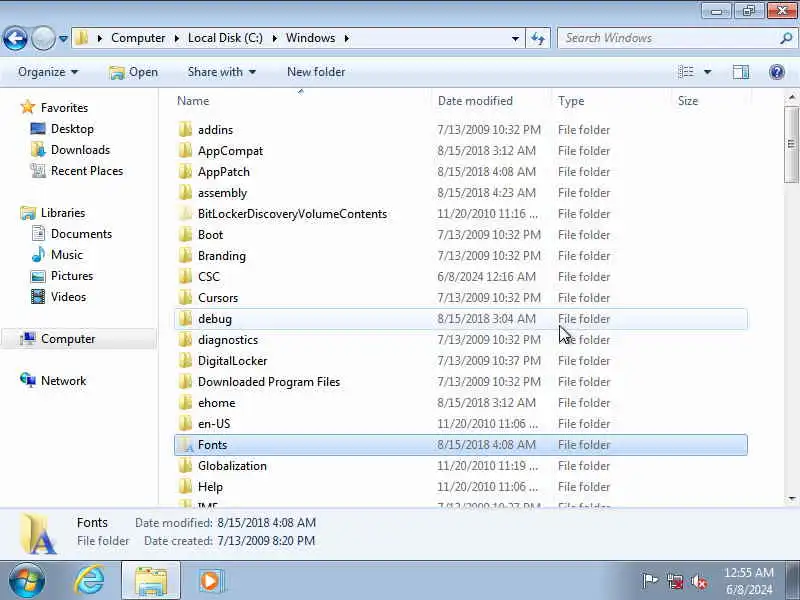The width and height of the screenshot is (800, 600).
Task: Open the address bar history dropdown
Action: [x=515, y=38]
